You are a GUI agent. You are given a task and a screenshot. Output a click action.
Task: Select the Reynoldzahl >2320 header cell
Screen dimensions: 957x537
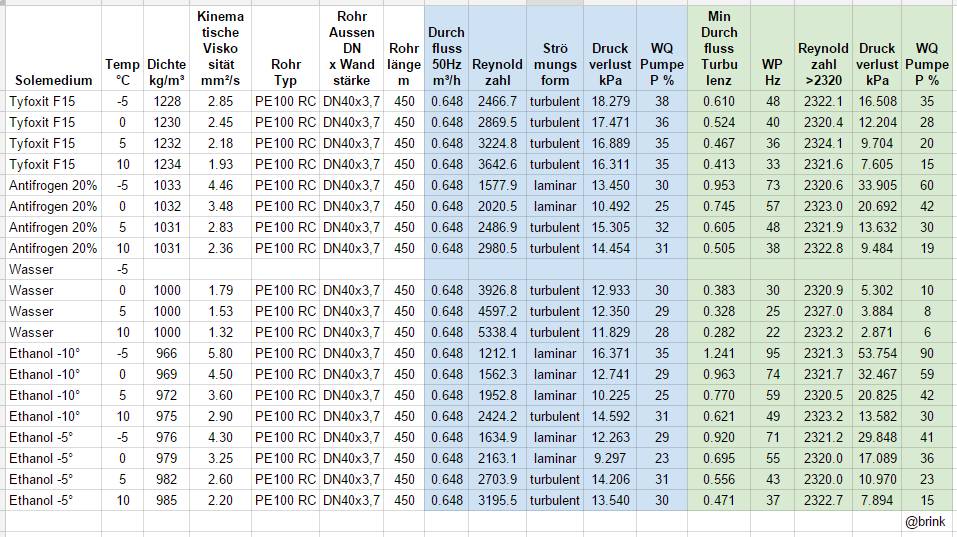click(x=823, y=48)
